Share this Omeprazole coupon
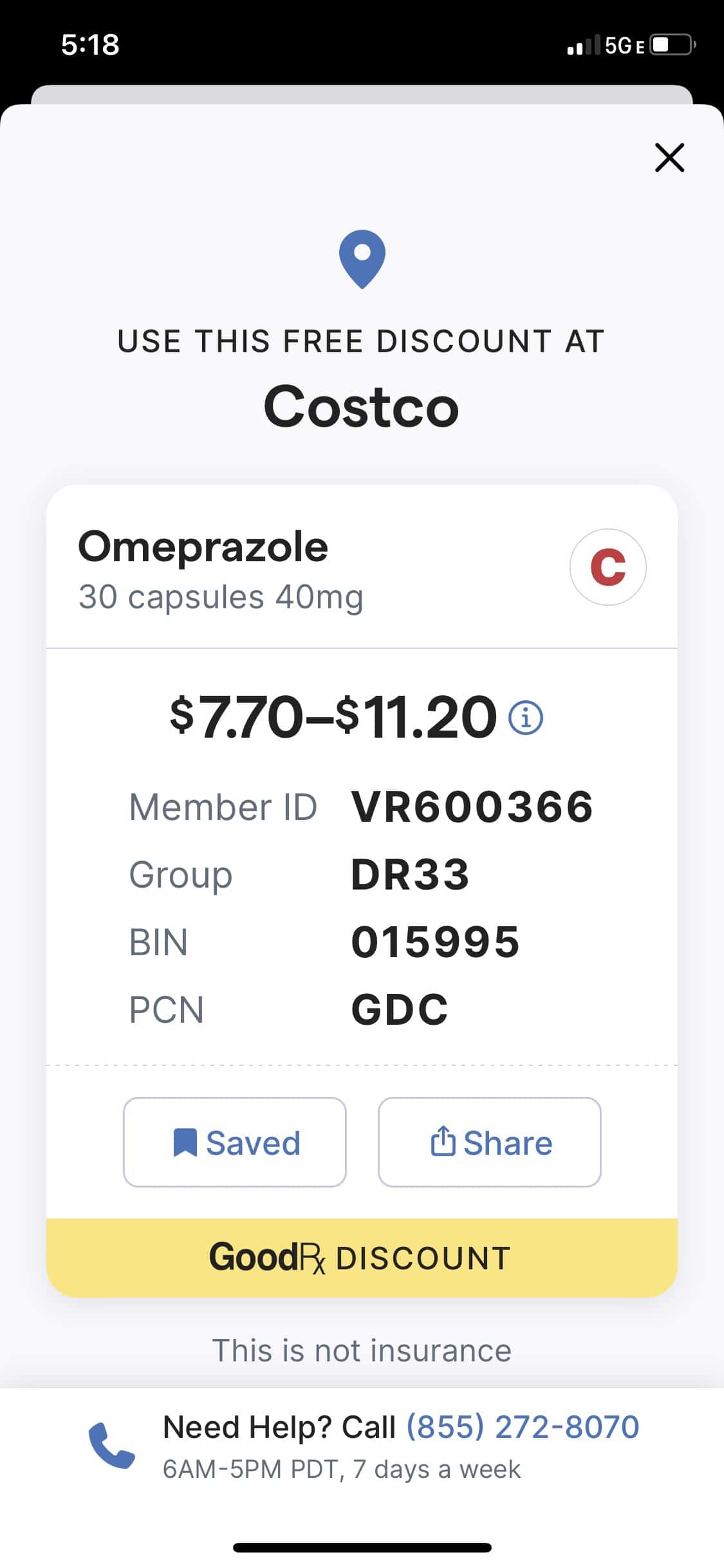The image size is (724, 1568). point(490,1142)
